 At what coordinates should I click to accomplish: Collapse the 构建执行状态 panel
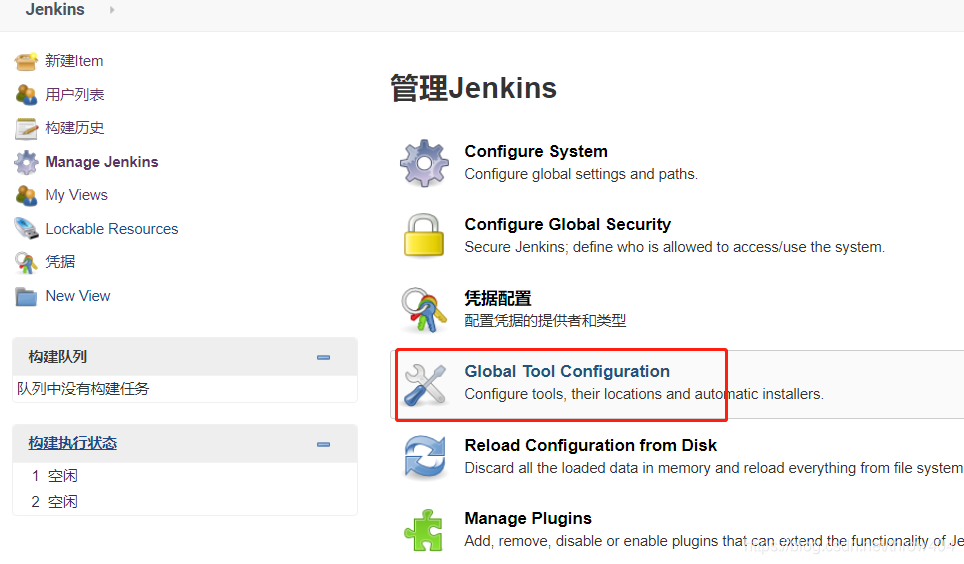323,444
